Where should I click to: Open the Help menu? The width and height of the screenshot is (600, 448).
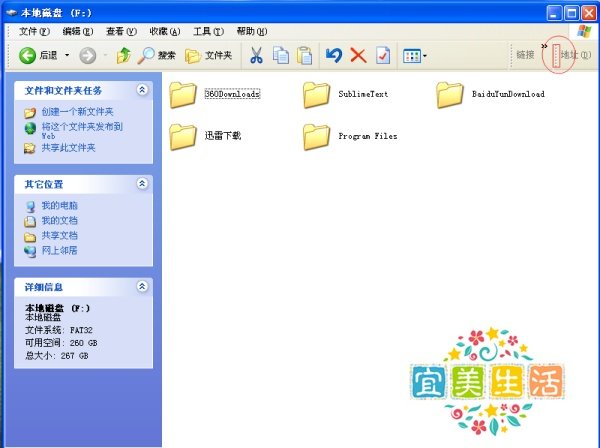point(252,31)
